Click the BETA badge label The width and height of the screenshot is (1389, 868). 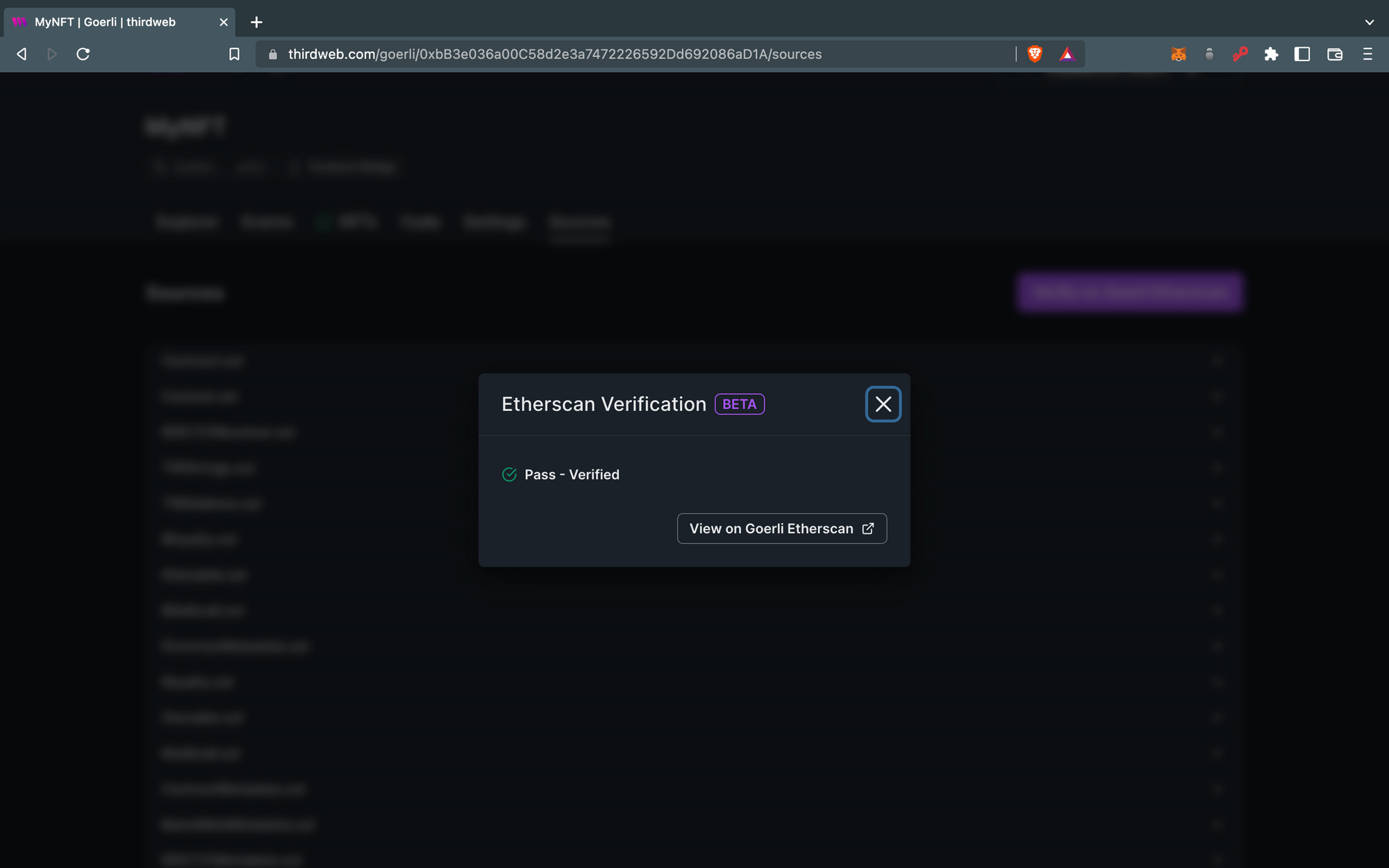(739, 403)
